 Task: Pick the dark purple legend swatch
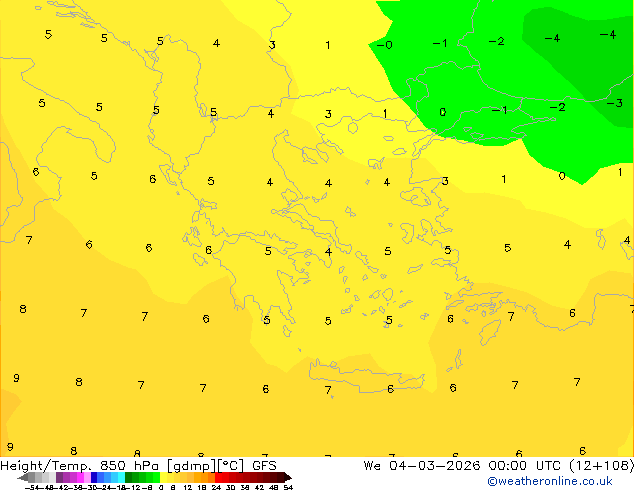(59, 478)
